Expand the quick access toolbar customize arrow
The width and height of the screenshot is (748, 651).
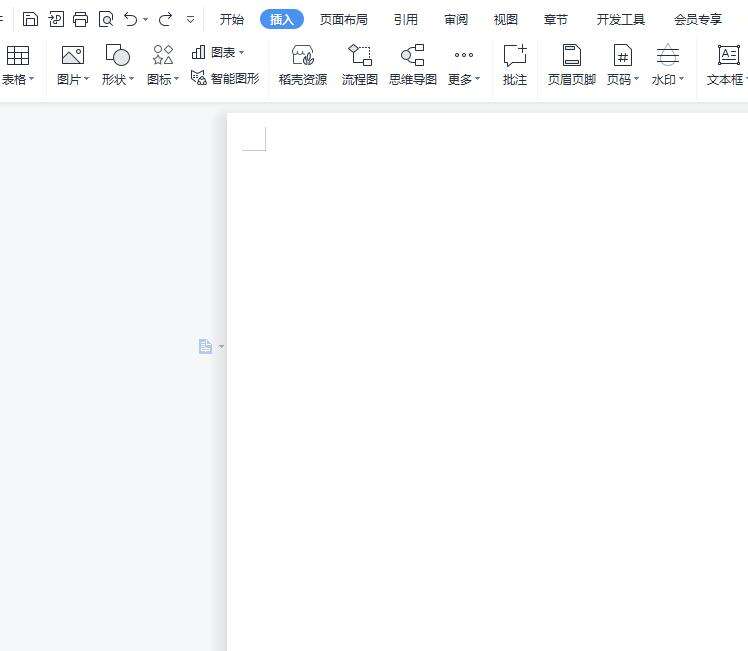click(x=190, y=20)
